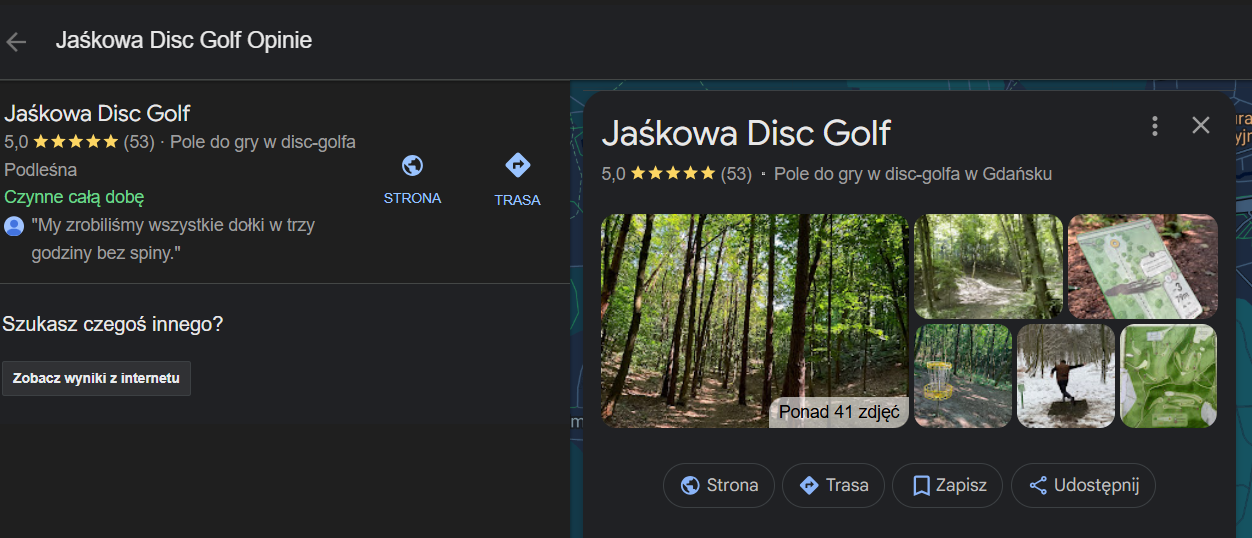The width and height of the screenshot is (1252, 538).
Task: Open the green course map thumbnail
Action: pos(1168,376)
